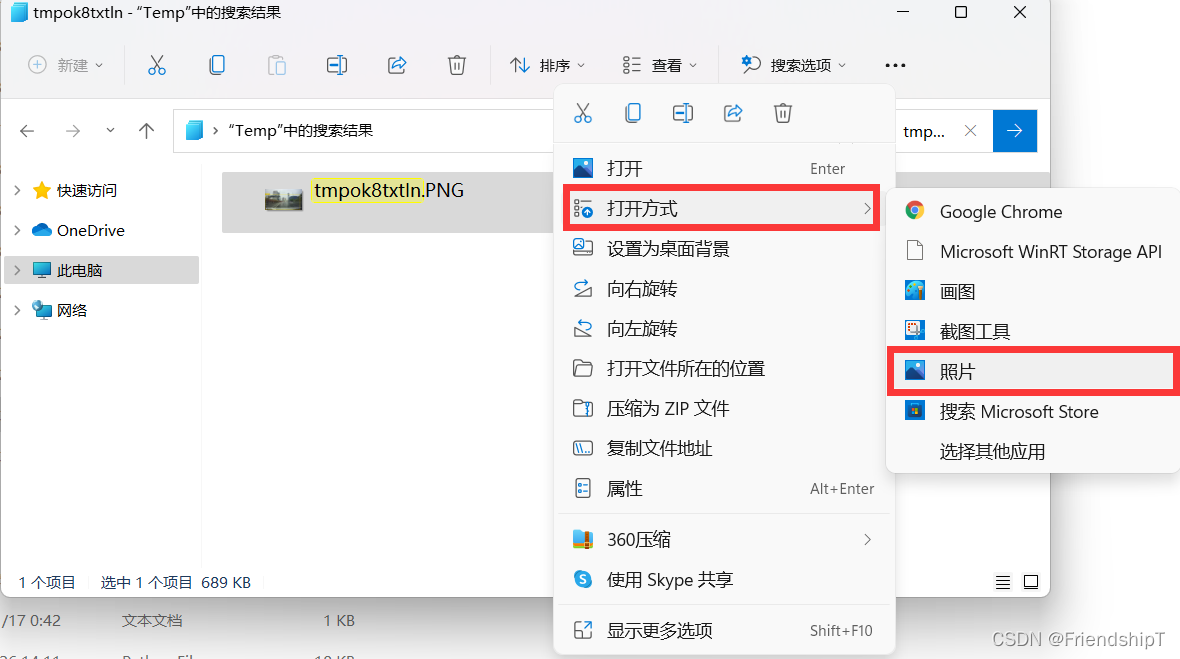Click the Rename icon in main toolbar
This screenshot has height=659, width=1180.
pos(337,65)
